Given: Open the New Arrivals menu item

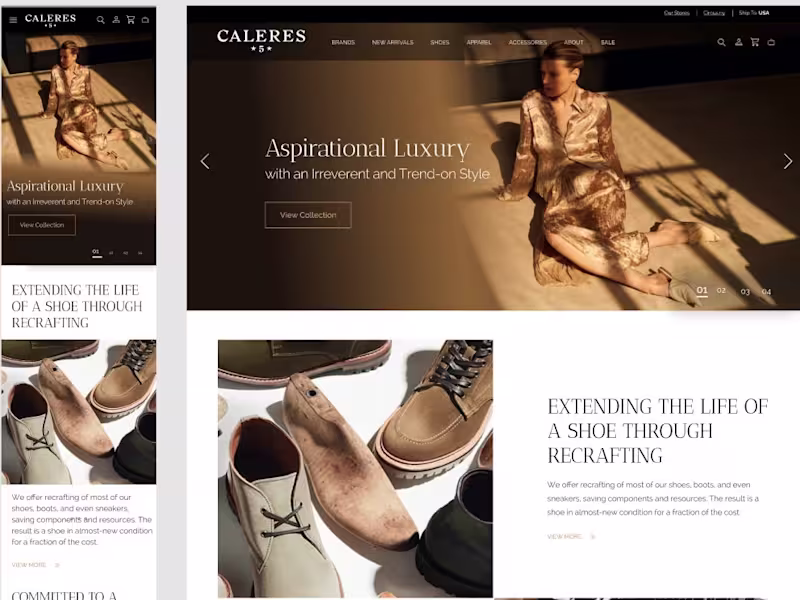Looking at the screenshot, I should 392,42.
